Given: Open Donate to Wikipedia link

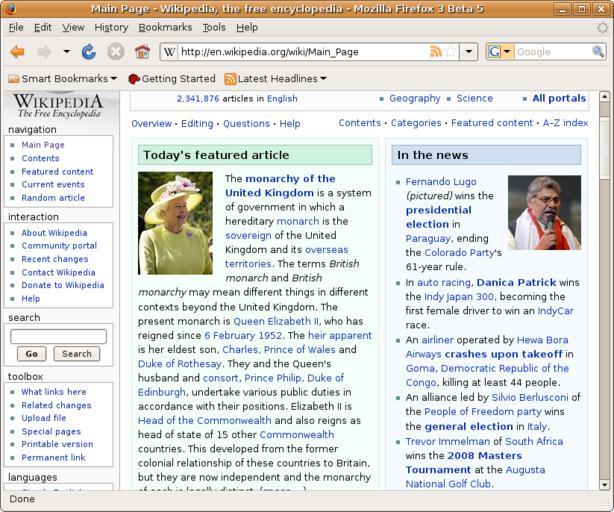Looking at the screenshot, I should (63, 285).
